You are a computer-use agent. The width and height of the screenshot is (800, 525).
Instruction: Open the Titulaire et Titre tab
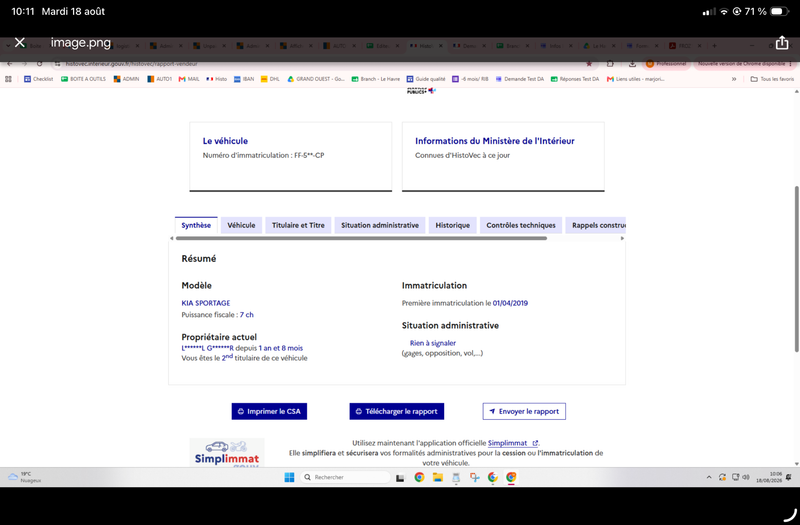[298, 225]
